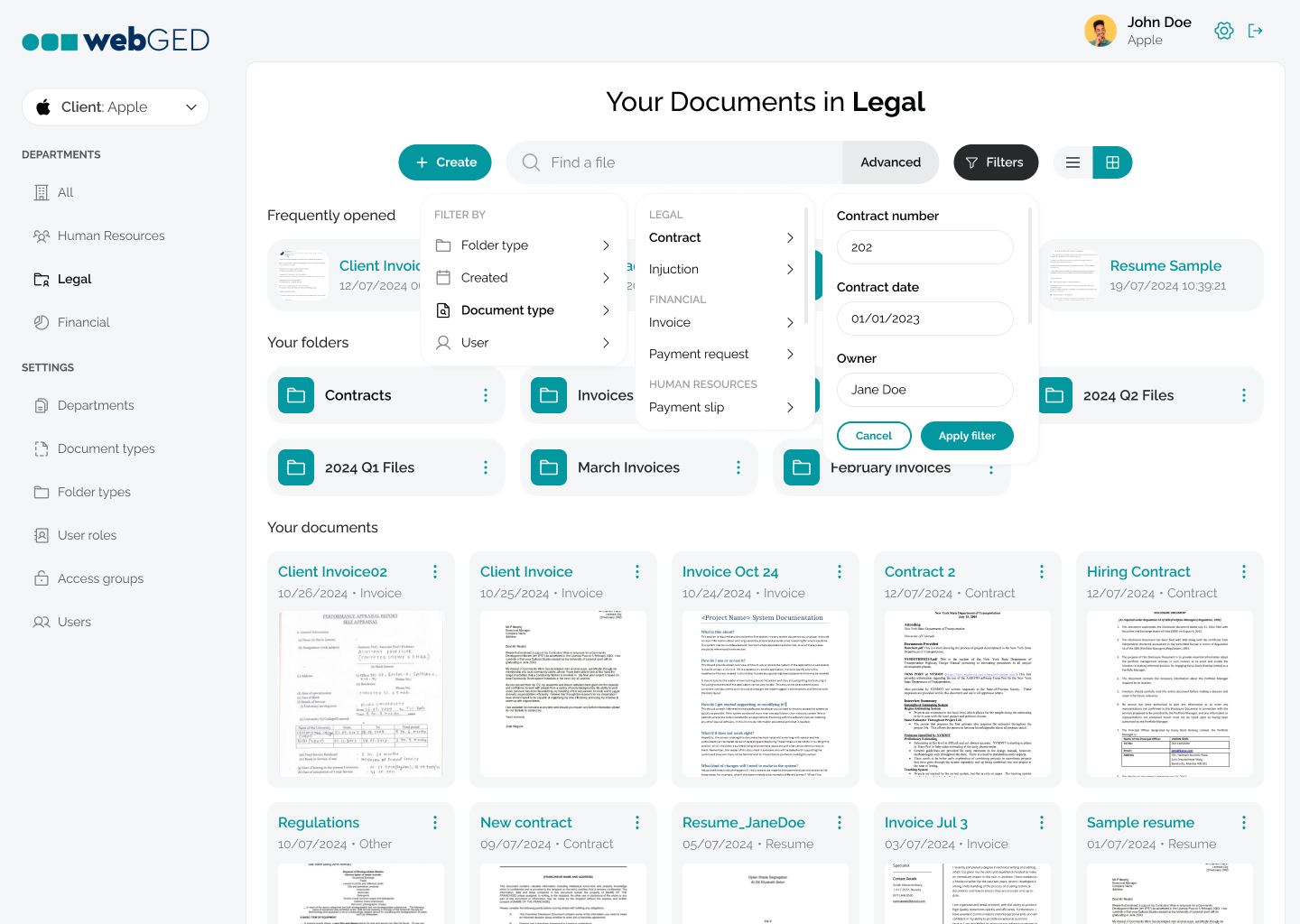Go to Human Resources department
This screenshot has height=924, width=1300.
coord(99,236)
